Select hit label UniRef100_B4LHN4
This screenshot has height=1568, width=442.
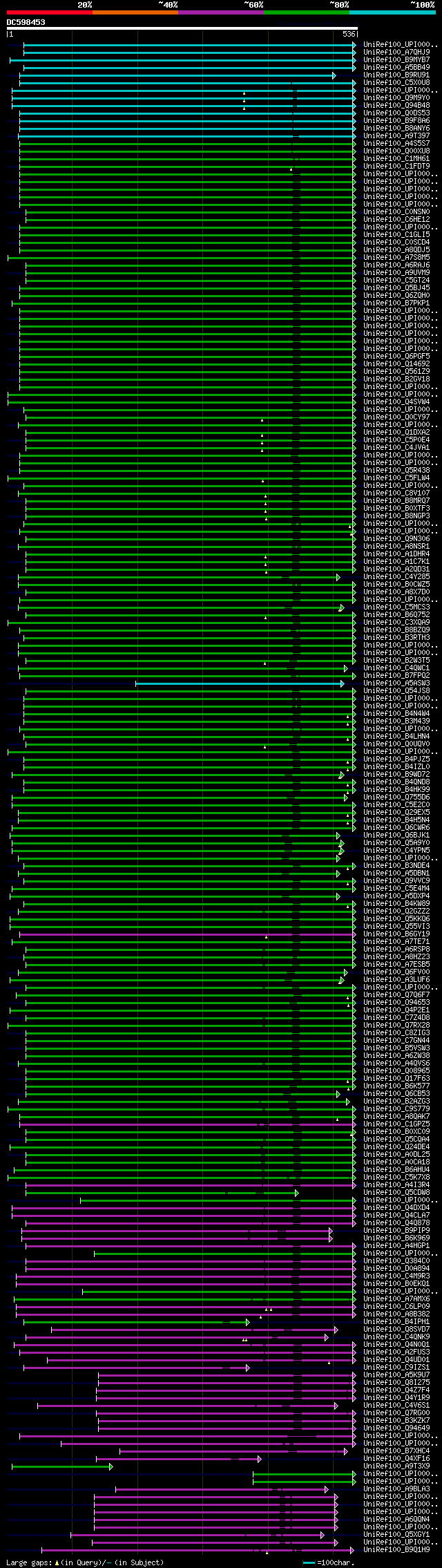[x=396, y=737]
